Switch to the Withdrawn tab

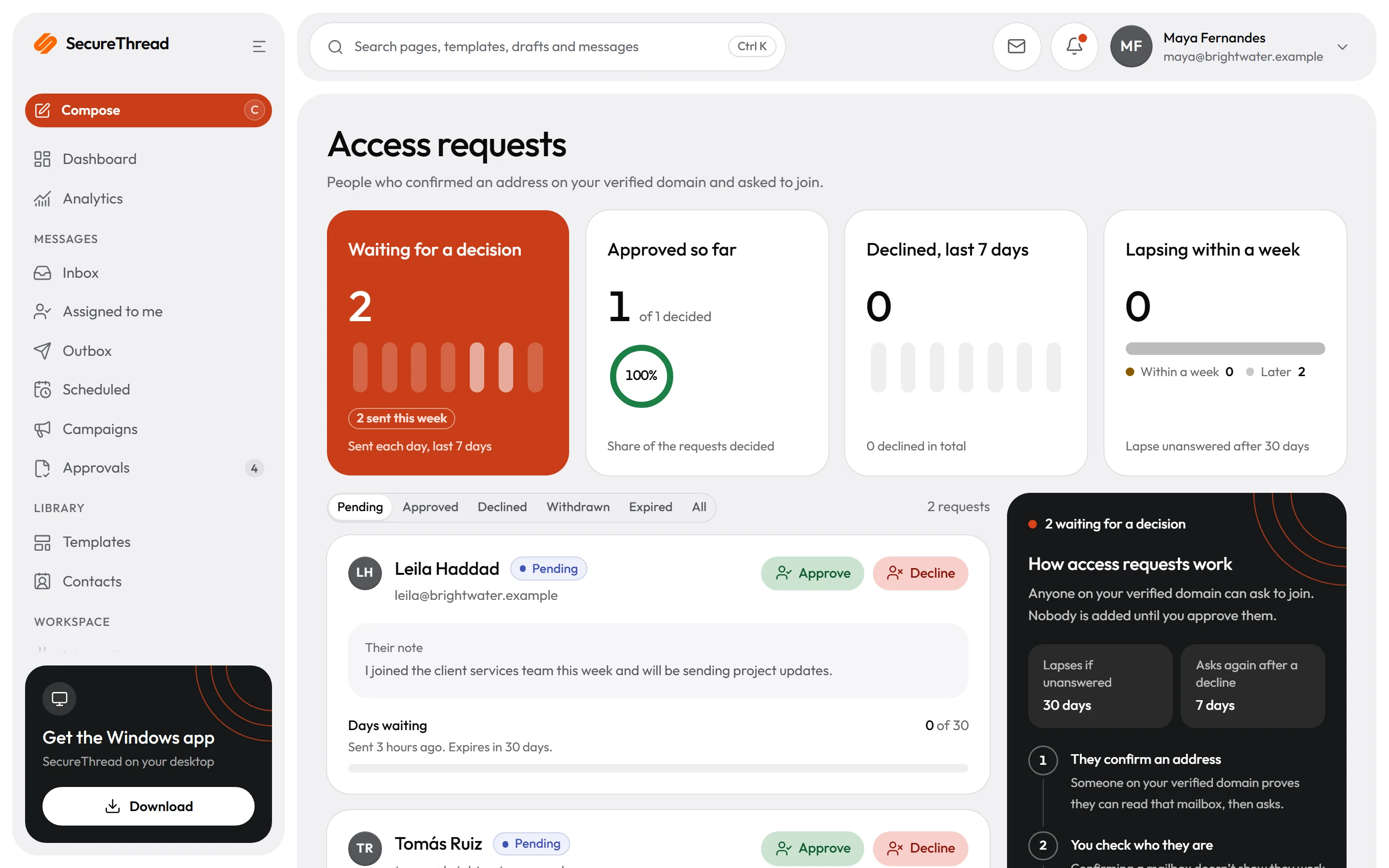(x=577, y=507)
